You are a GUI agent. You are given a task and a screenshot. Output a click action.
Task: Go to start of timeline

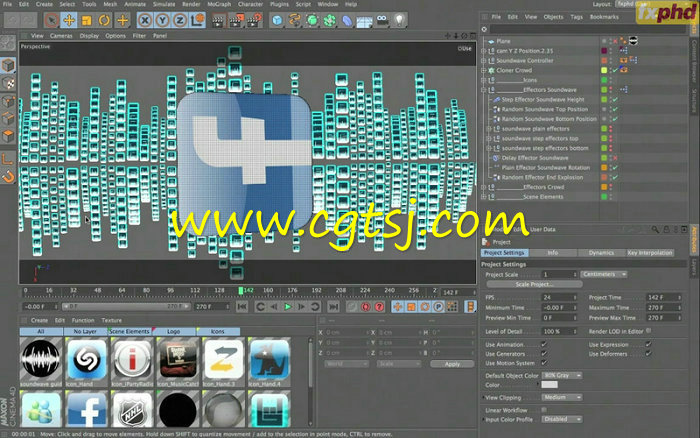click(x=242, y=307)
